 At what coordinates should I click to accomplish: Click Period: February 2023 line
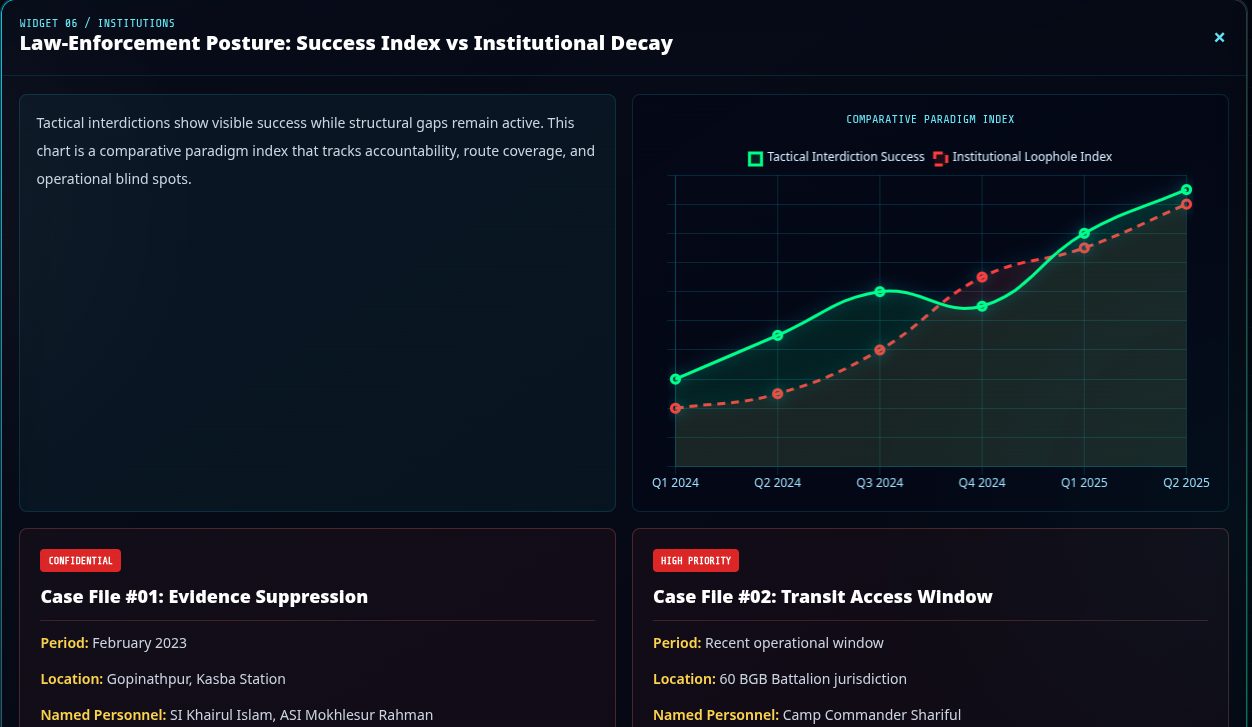tap(114, 643)
